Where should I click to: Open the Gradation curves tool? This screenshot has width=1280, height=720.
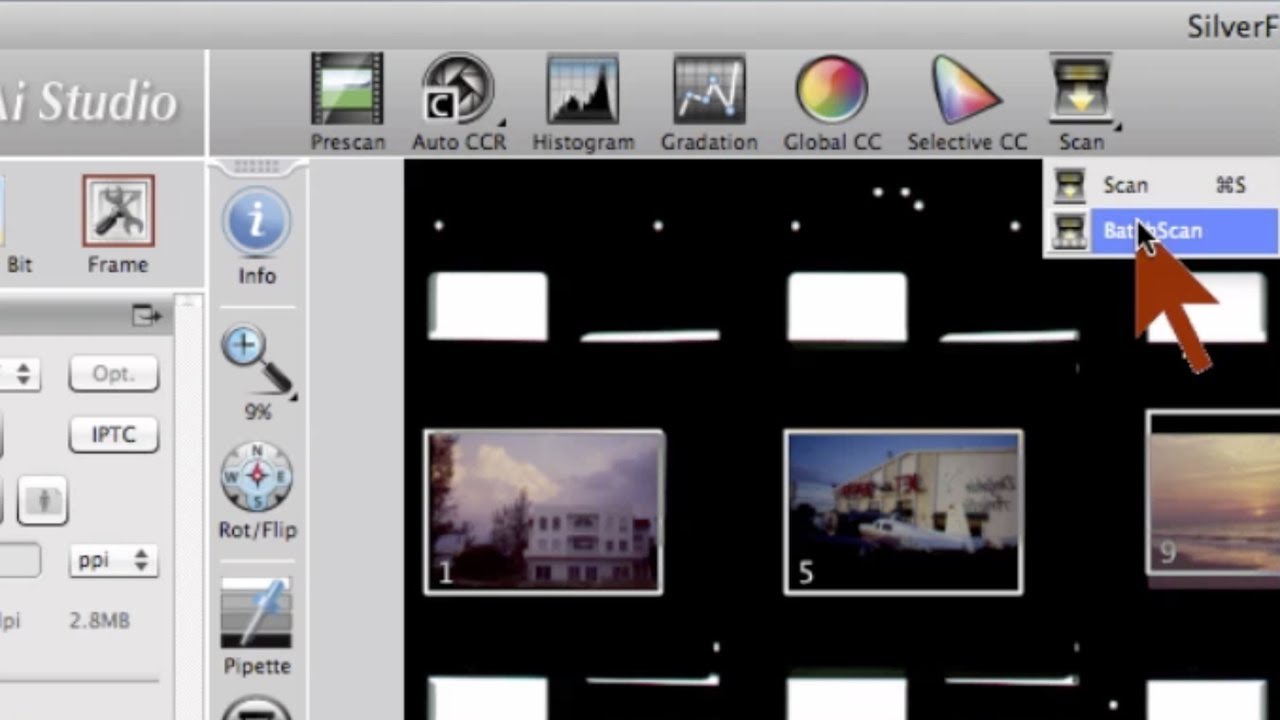coord(709,103)
